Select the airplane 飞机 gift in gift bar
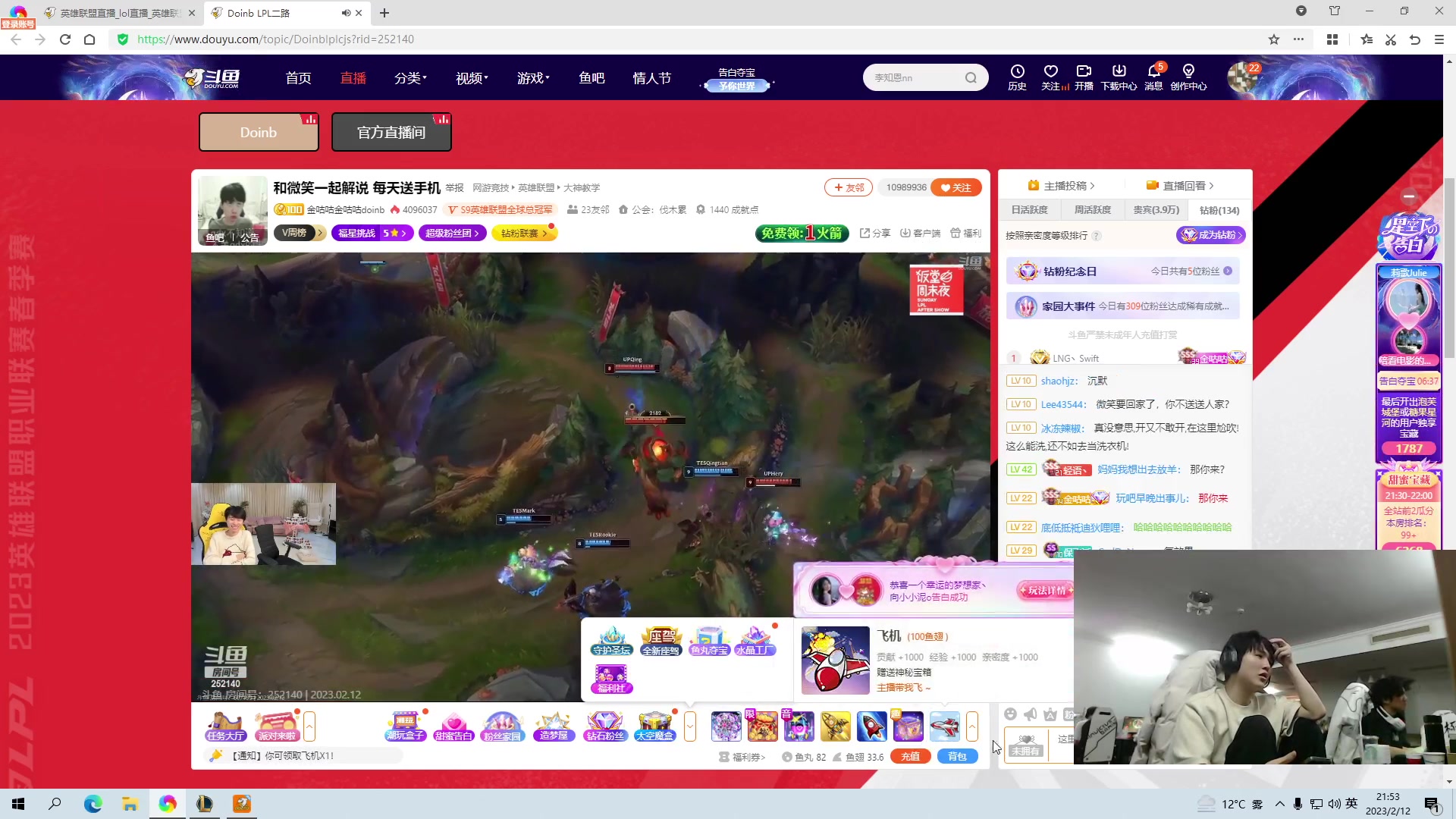The width and height of the screenshot is (1456, 819). click(944, 726)
